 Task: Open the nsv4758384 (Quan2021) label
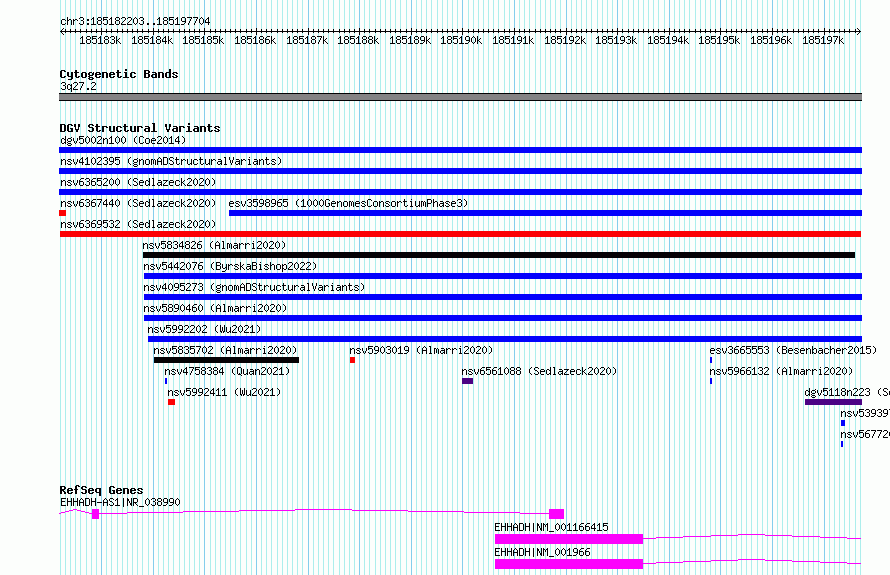pyautogui.click(x=227, y=371)
